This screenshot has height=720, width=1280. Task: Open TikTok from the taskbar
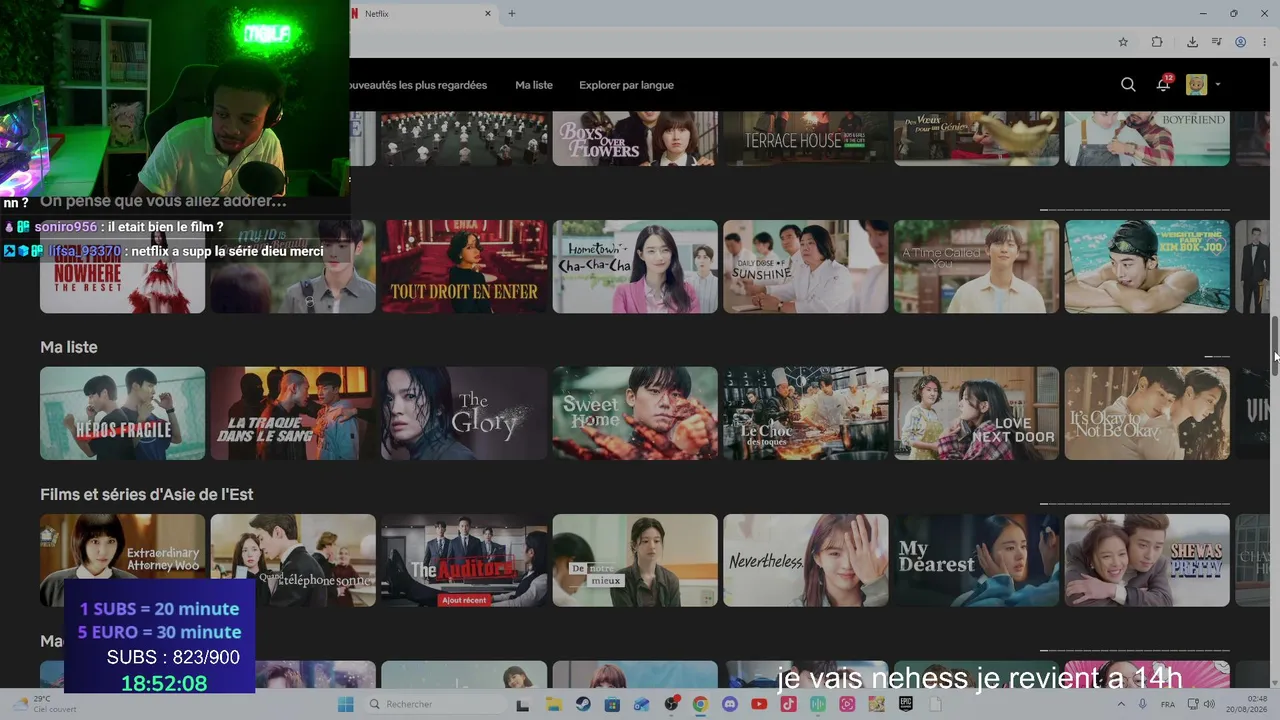click(x=788, y=704)
